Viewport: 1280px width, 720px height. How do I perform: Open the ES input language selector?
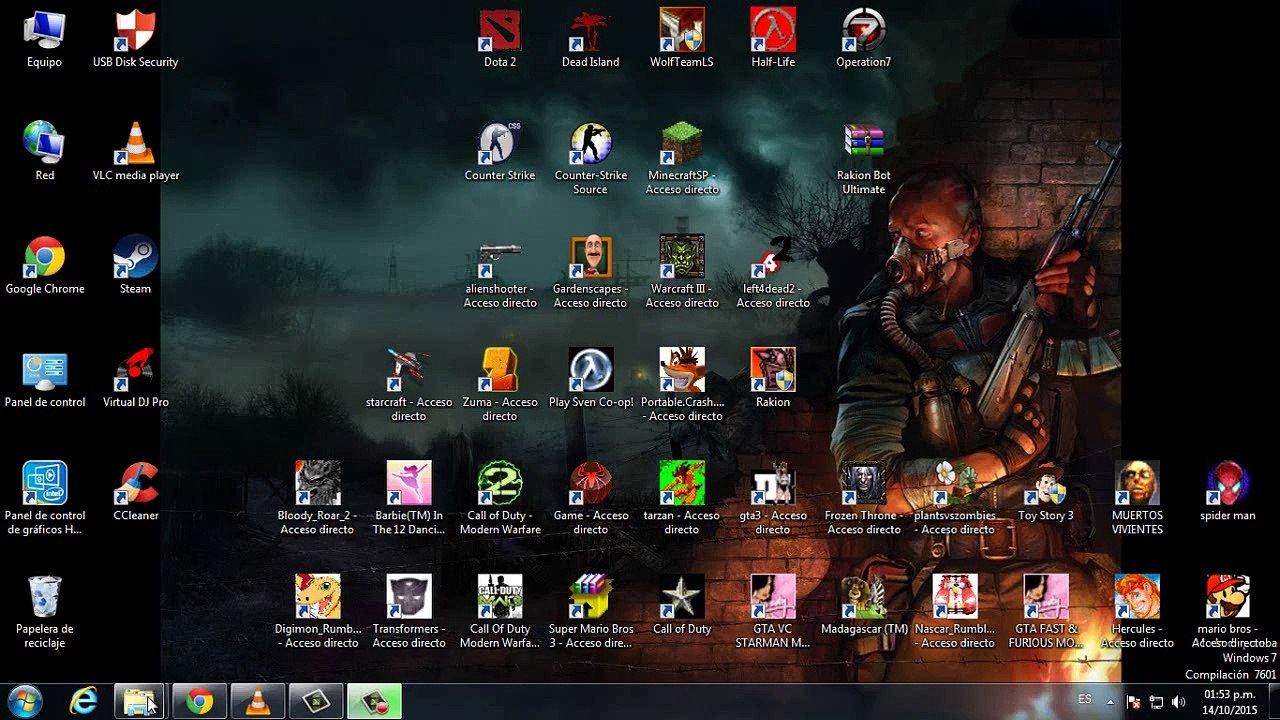(x=1085, y=700)
